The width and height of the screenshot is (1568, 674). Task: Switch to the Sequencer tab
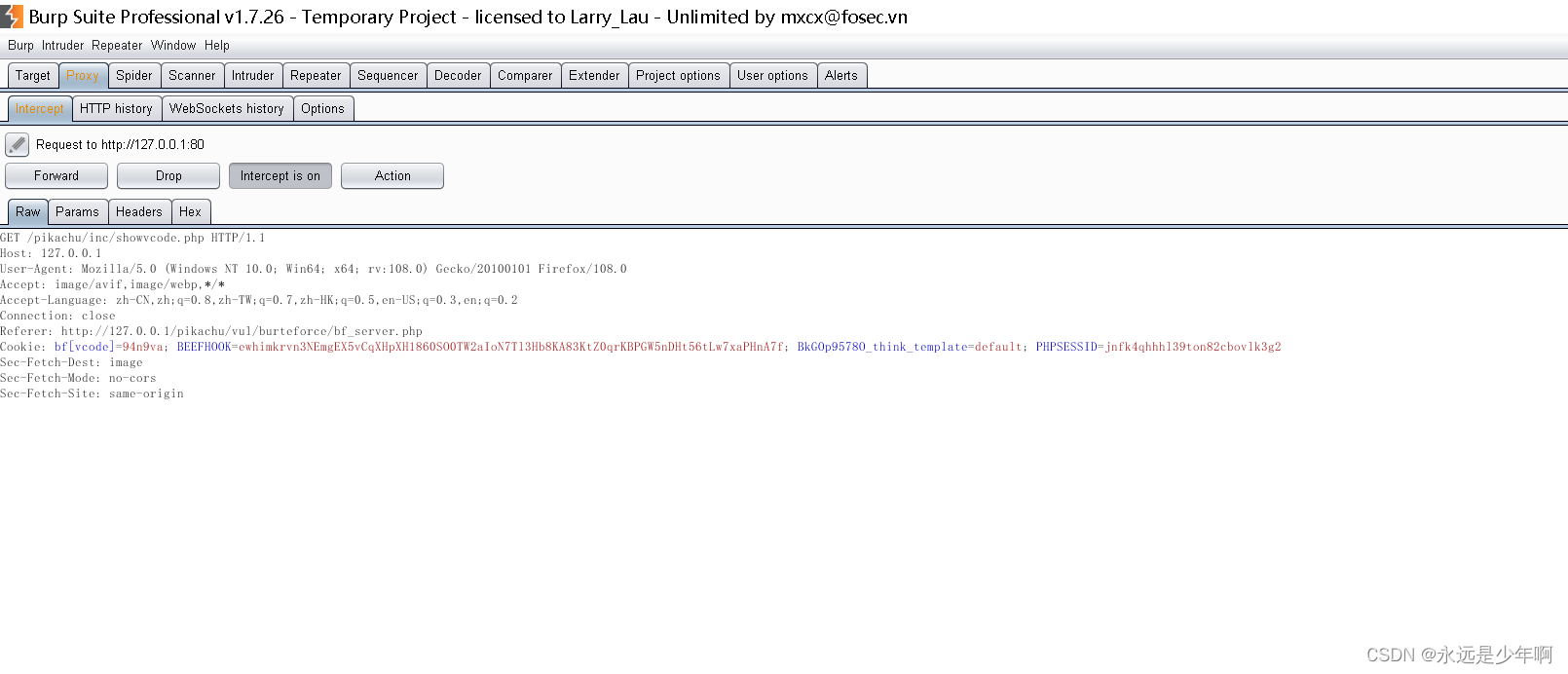click(x=388, y=76)
